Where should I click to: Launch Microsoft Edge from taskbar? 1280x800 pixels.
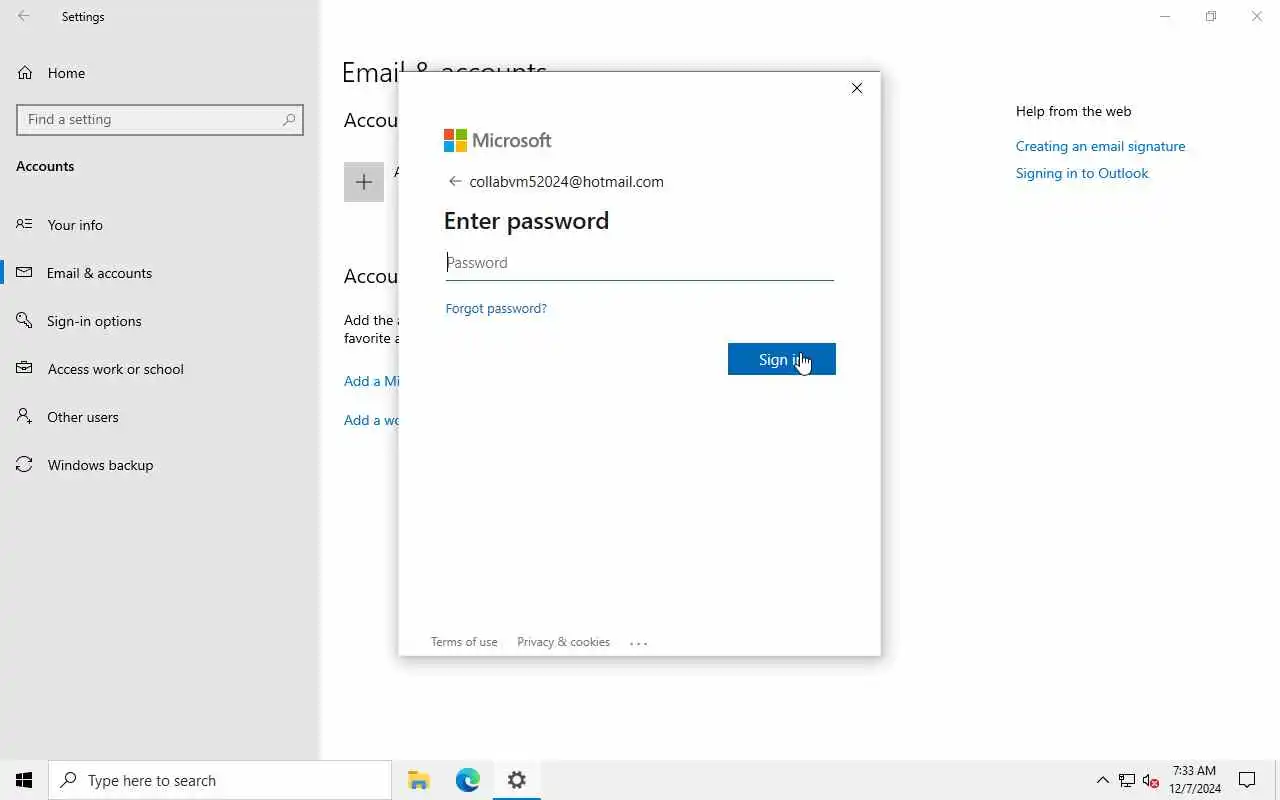[468, 780]
